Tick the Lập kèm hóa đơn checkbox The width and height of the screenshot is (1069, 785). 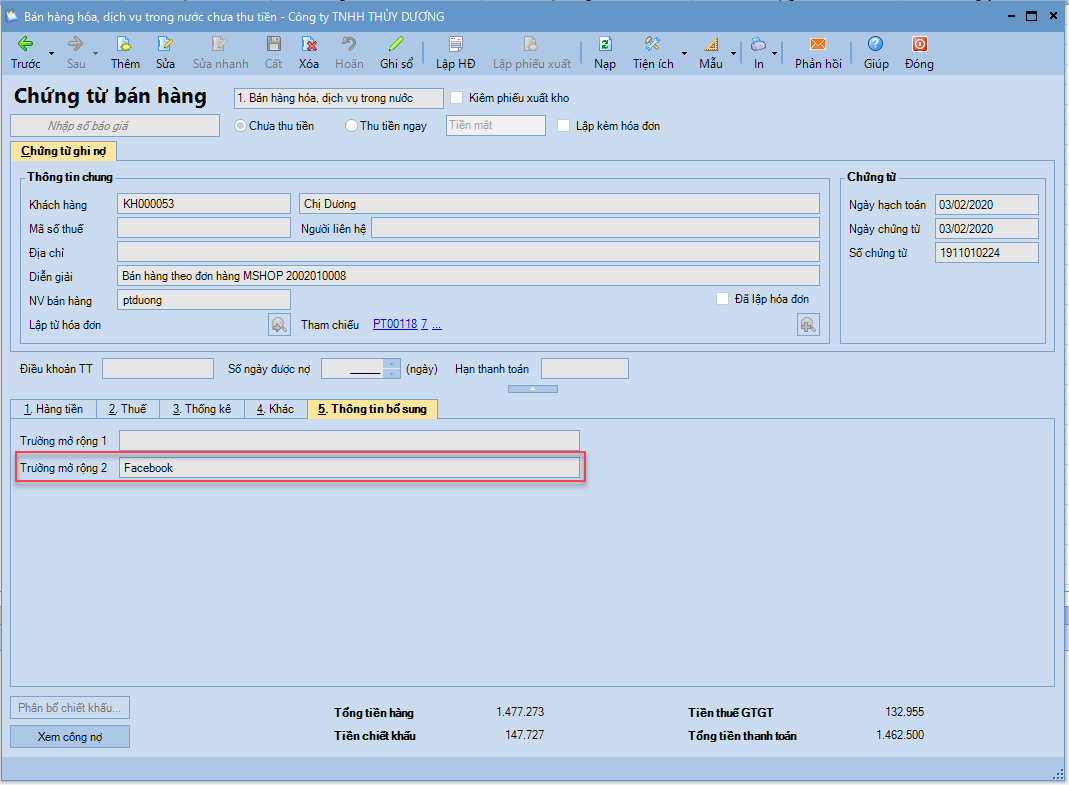[x=565, y=126]
